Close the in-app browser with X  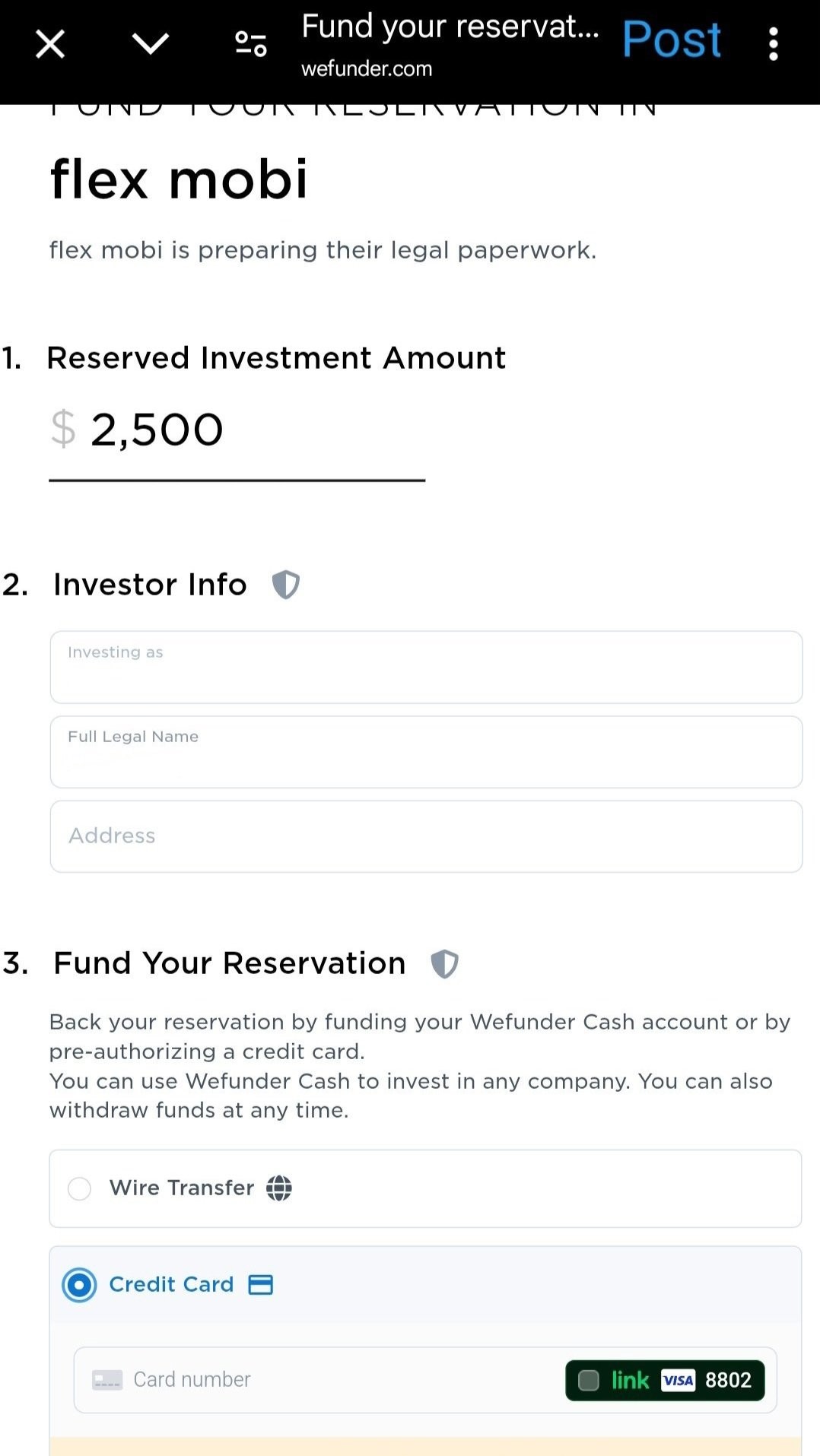tap(50, 44)
